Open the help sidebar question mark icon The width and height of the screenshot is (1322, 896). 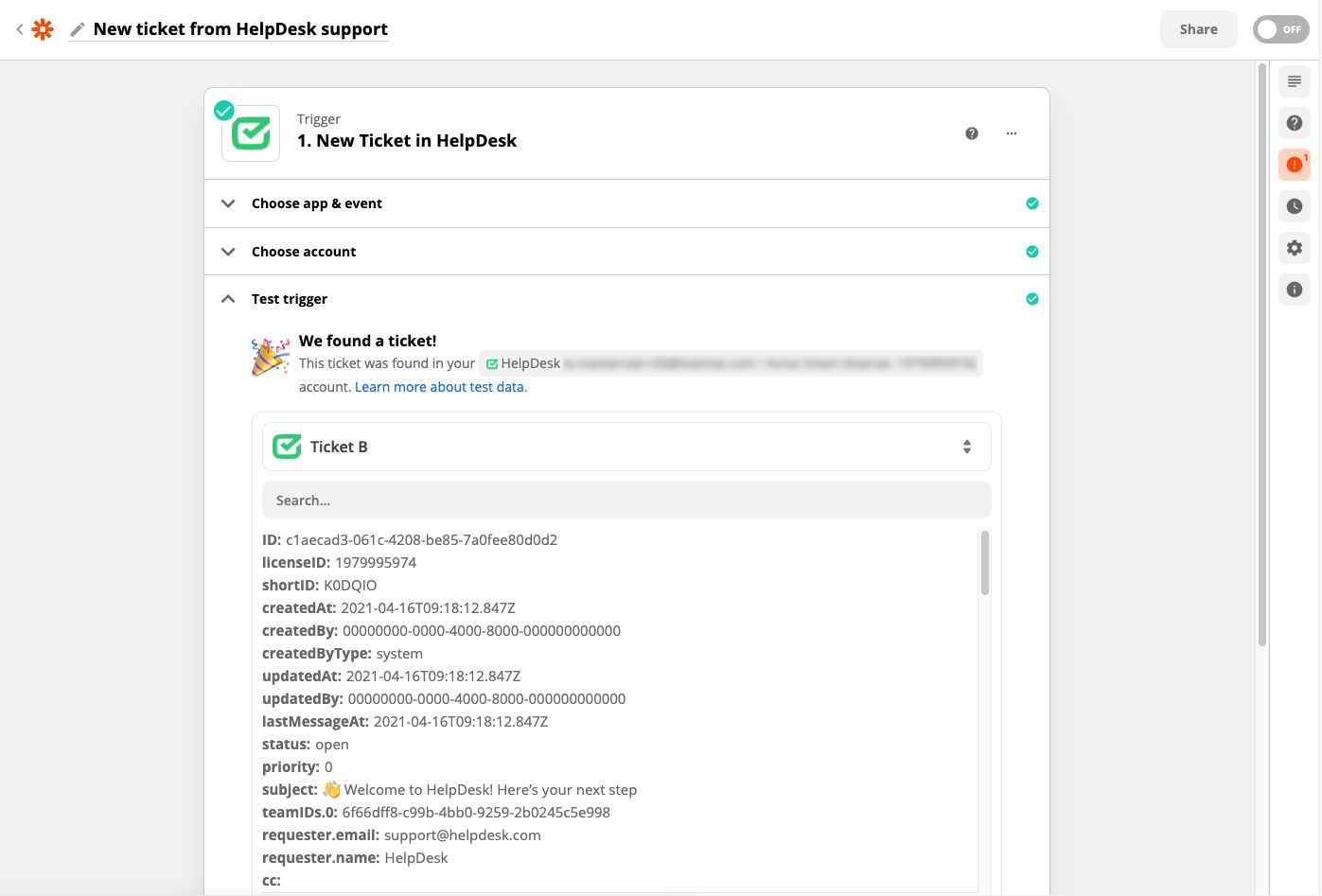(1295, 123)
